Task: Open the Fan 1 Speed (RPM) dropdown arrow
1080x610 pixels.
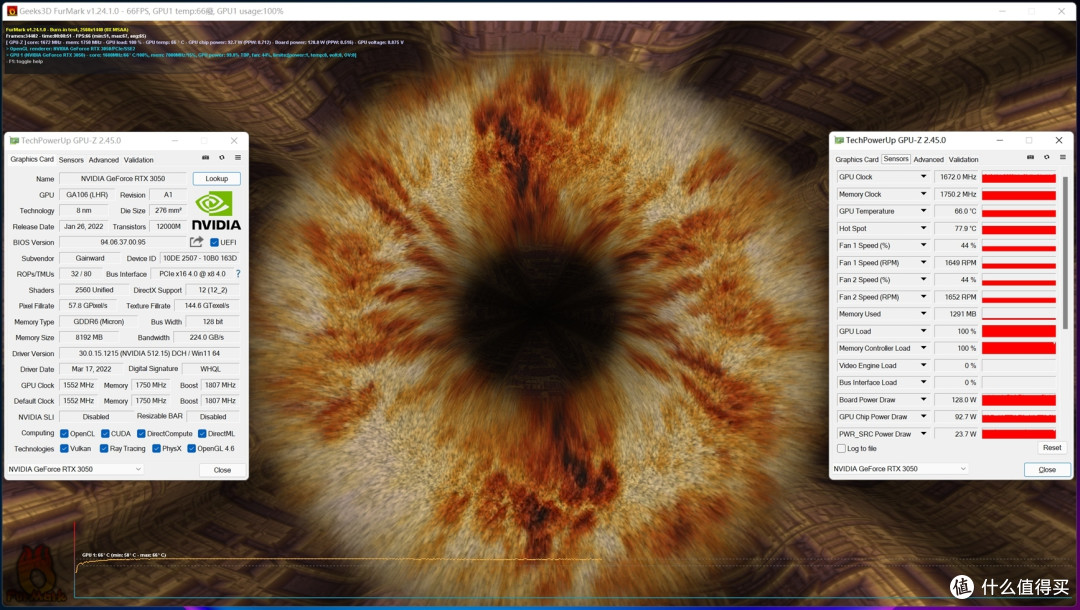Action: tap(924, 262)
